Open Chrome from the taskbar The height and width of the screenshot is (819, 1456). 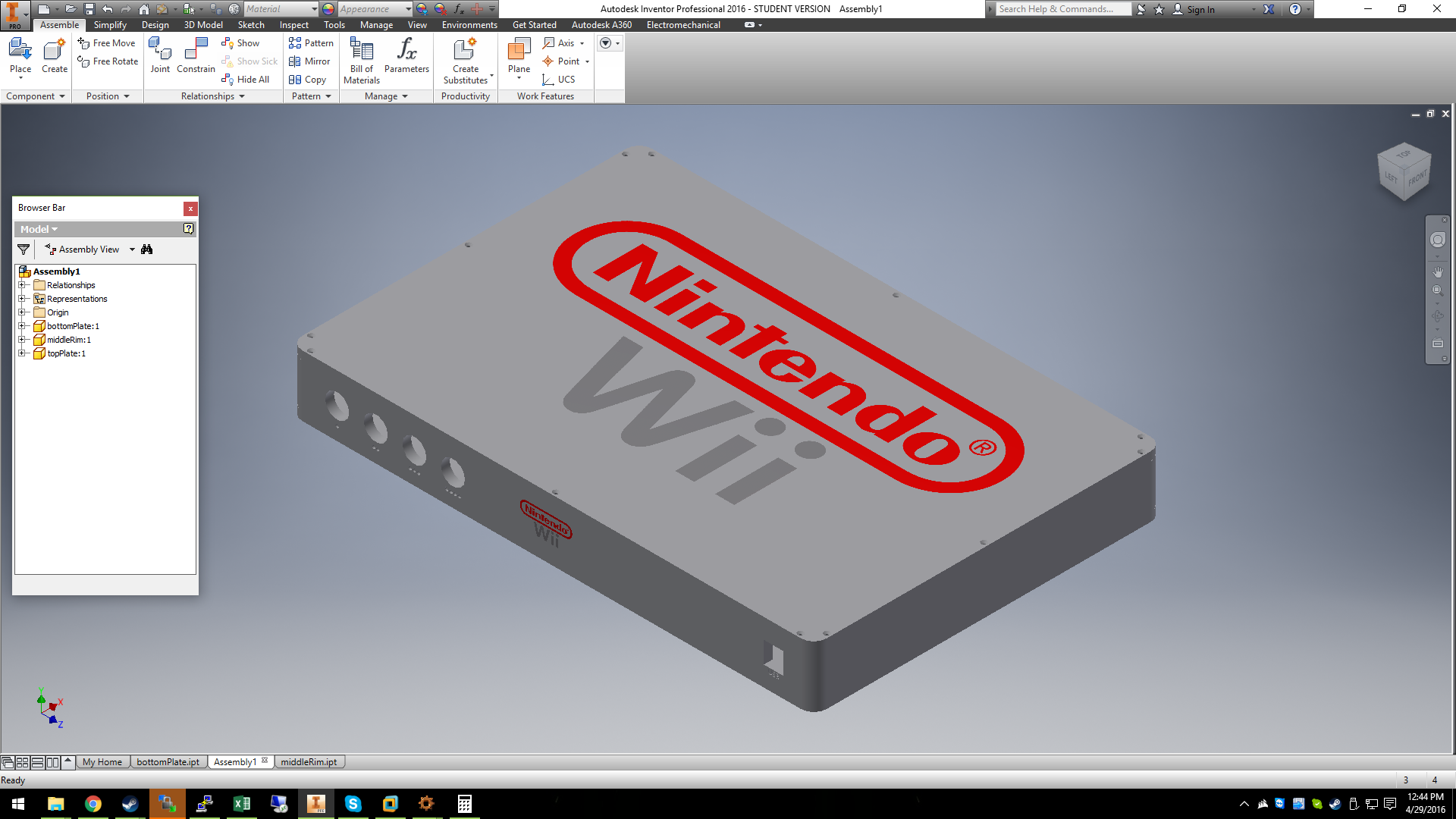coord(93,804)
